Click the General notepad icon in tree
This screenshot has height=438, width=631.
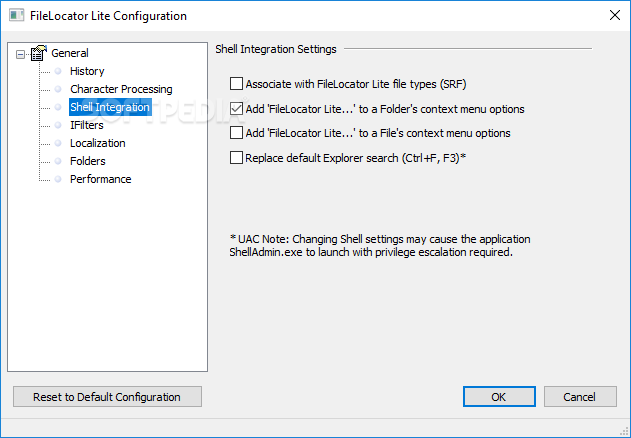(x=39, y=53)
